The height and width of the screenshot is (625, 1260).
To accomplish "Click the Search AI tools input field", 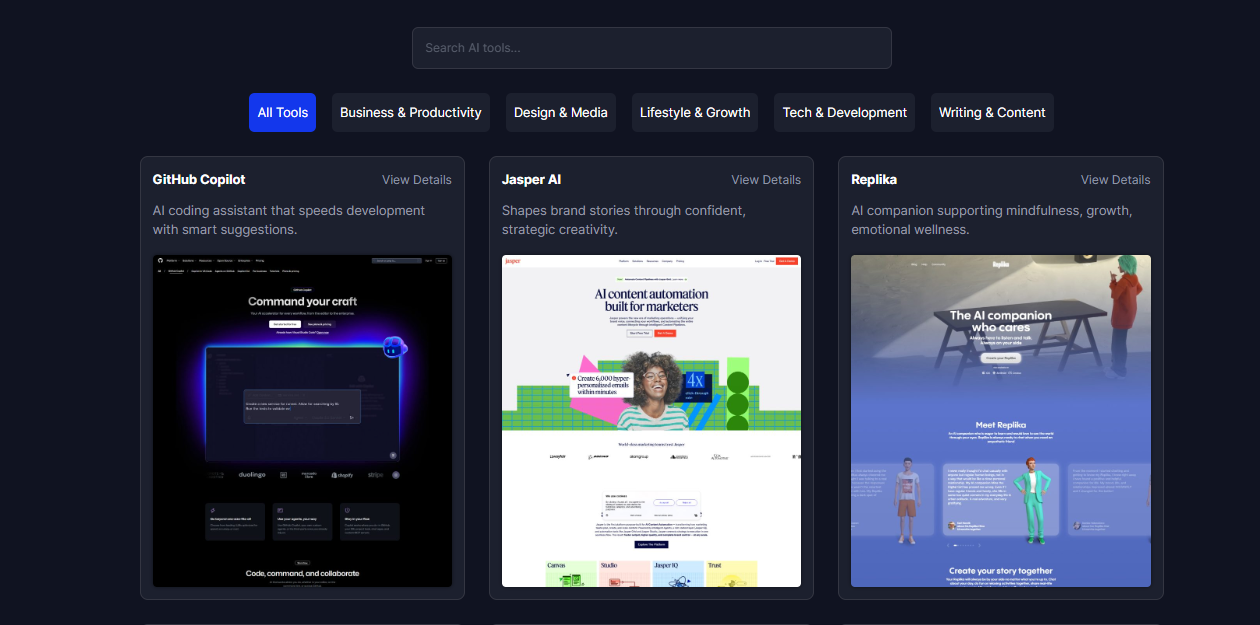I will click(651, 48).
